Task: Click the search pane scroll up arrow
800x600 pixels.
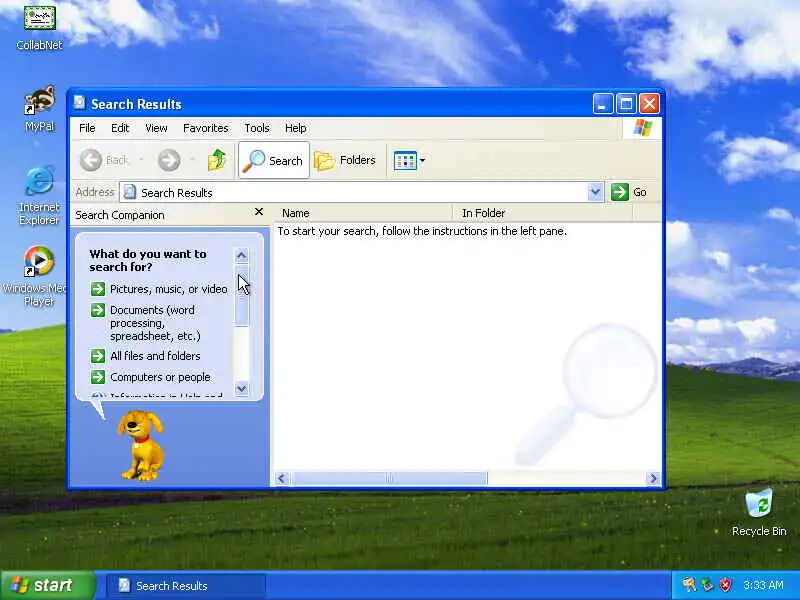Action: click(x=242, y=255)
